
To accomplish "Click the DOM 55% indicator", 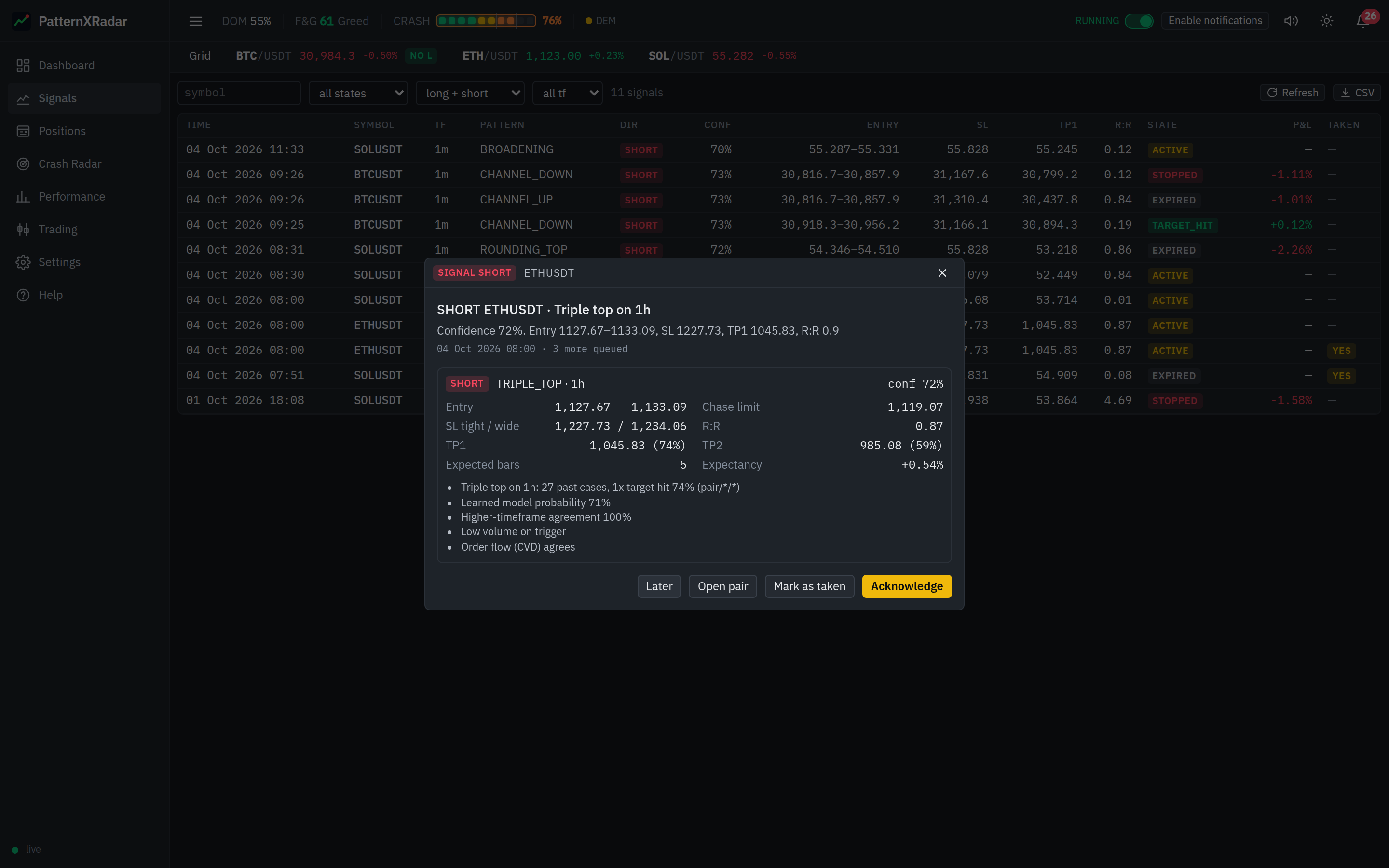I will coord(246,21).
